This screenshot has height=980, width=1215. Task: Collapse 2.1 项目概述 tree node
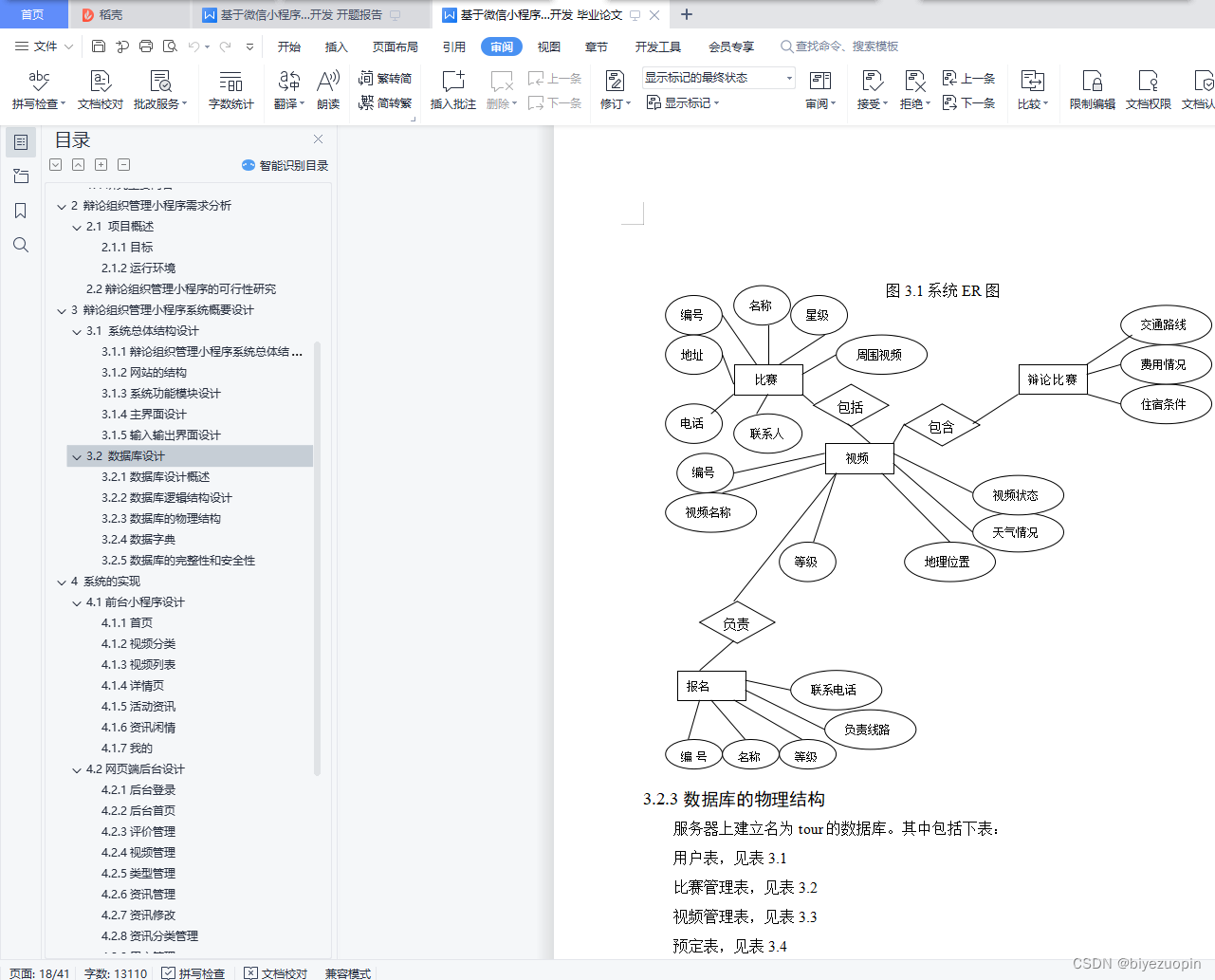click(77, 227)
